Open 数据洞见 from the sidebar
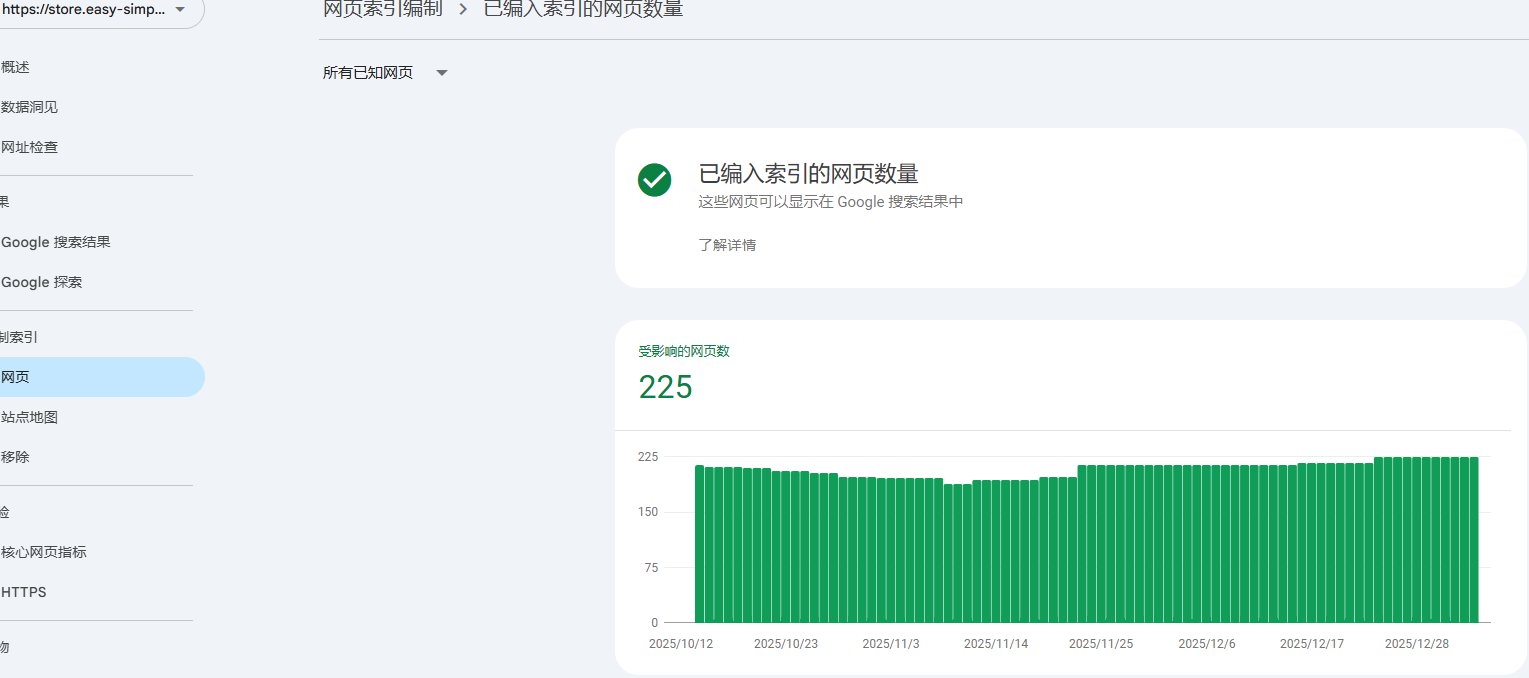The height and width of the screenshot is (678, 1529). click(30, 107)
